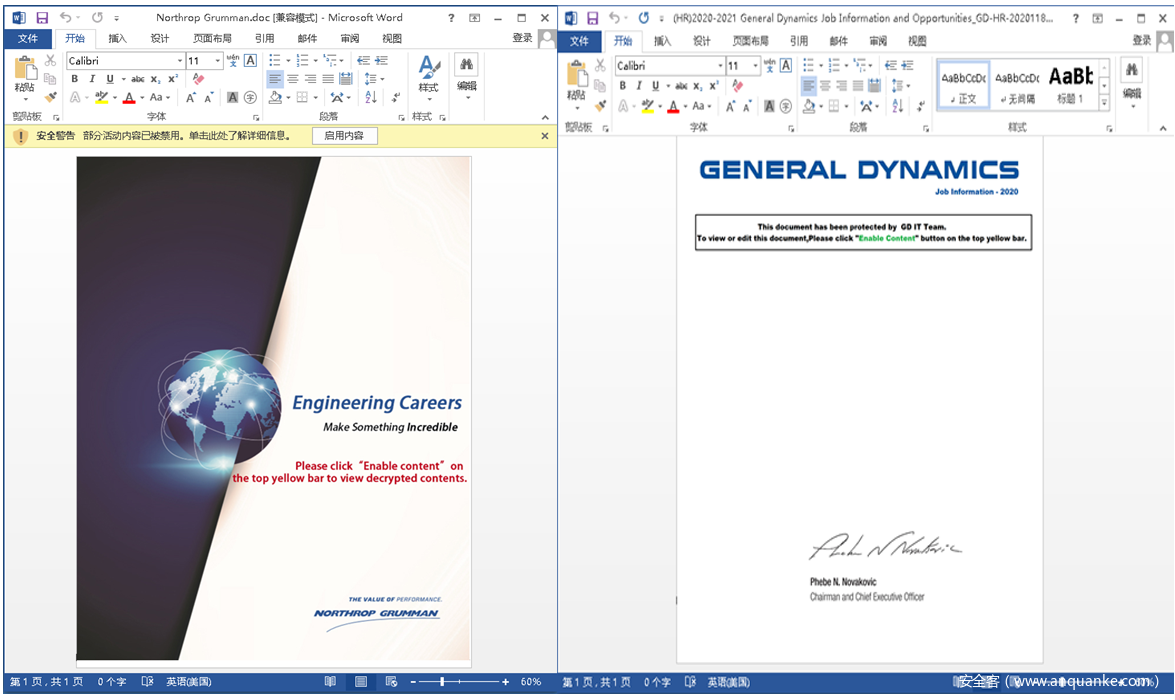Toggle Underline in the Northrop Grumman window
This screenshot has width=1175, height=700.
click(x=109, y=79)
